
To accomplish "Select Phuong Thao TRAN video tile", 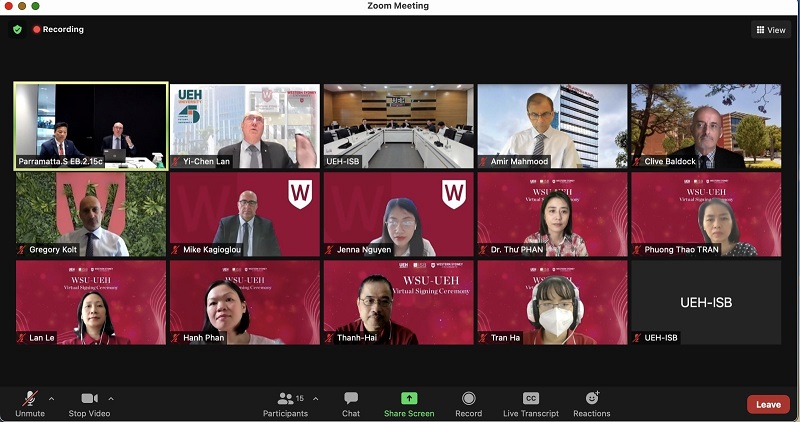I will [706, 214].
